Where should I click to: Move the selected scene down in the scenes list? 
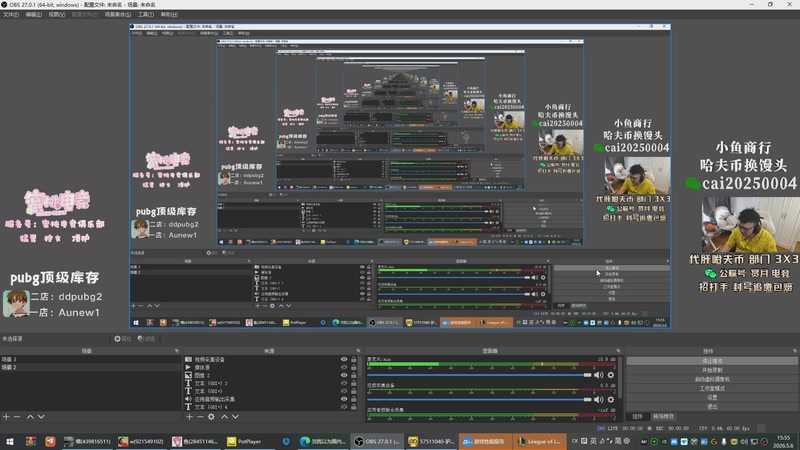41,417
